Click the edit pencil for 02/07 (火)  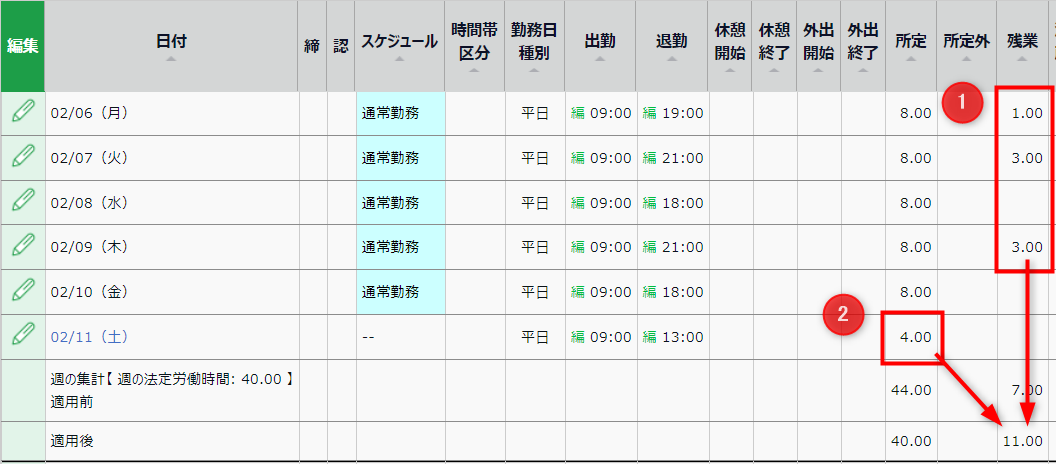coord(23,157)
